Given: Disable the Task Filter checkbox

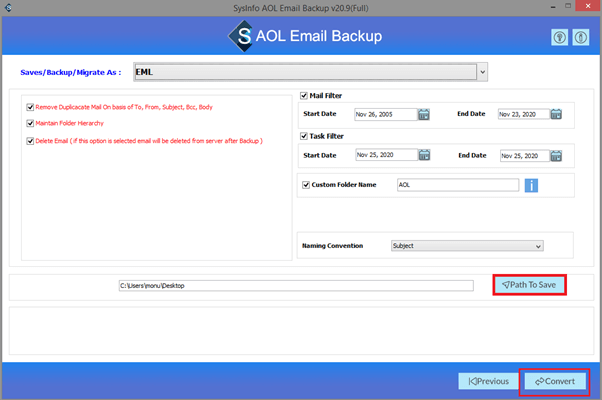Looking at the screenshot, I should pyautogui.click(x=304, y=136).
